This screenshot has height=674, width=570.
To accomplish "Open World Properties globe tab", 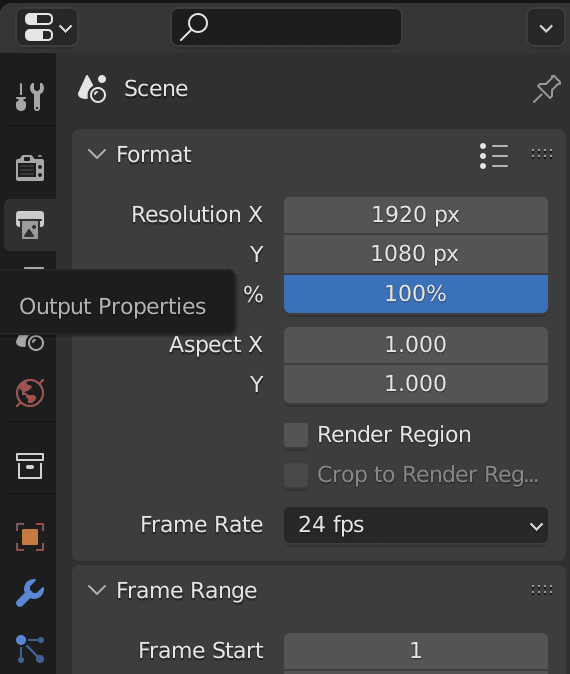I will click(x=30, y=392).
